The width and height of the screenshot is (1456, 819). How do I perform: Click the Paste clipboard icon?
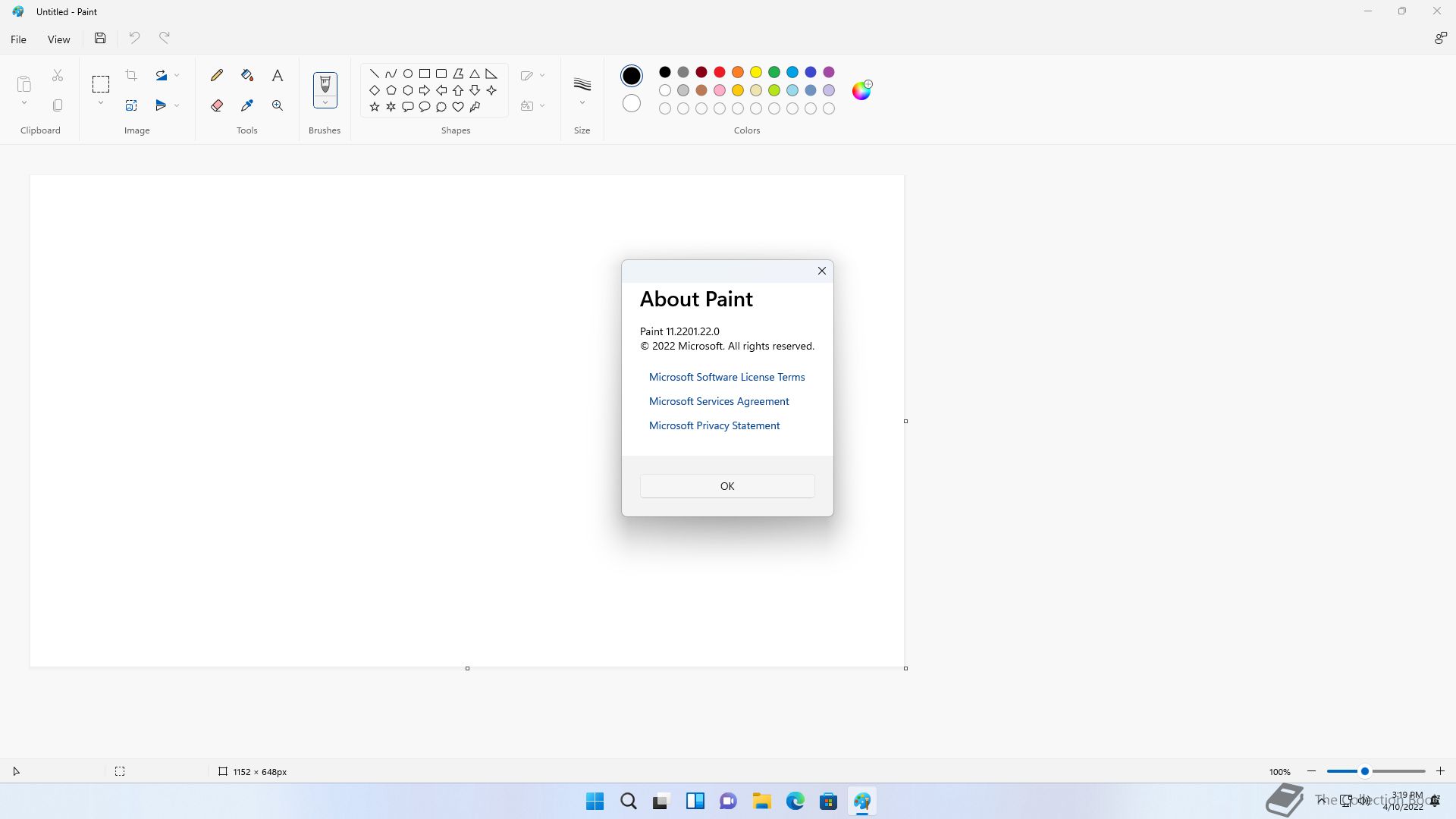click(24, 83)
